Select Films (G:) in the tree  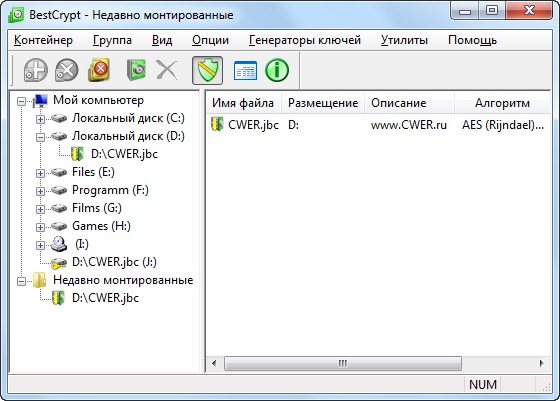click(97, 208)
